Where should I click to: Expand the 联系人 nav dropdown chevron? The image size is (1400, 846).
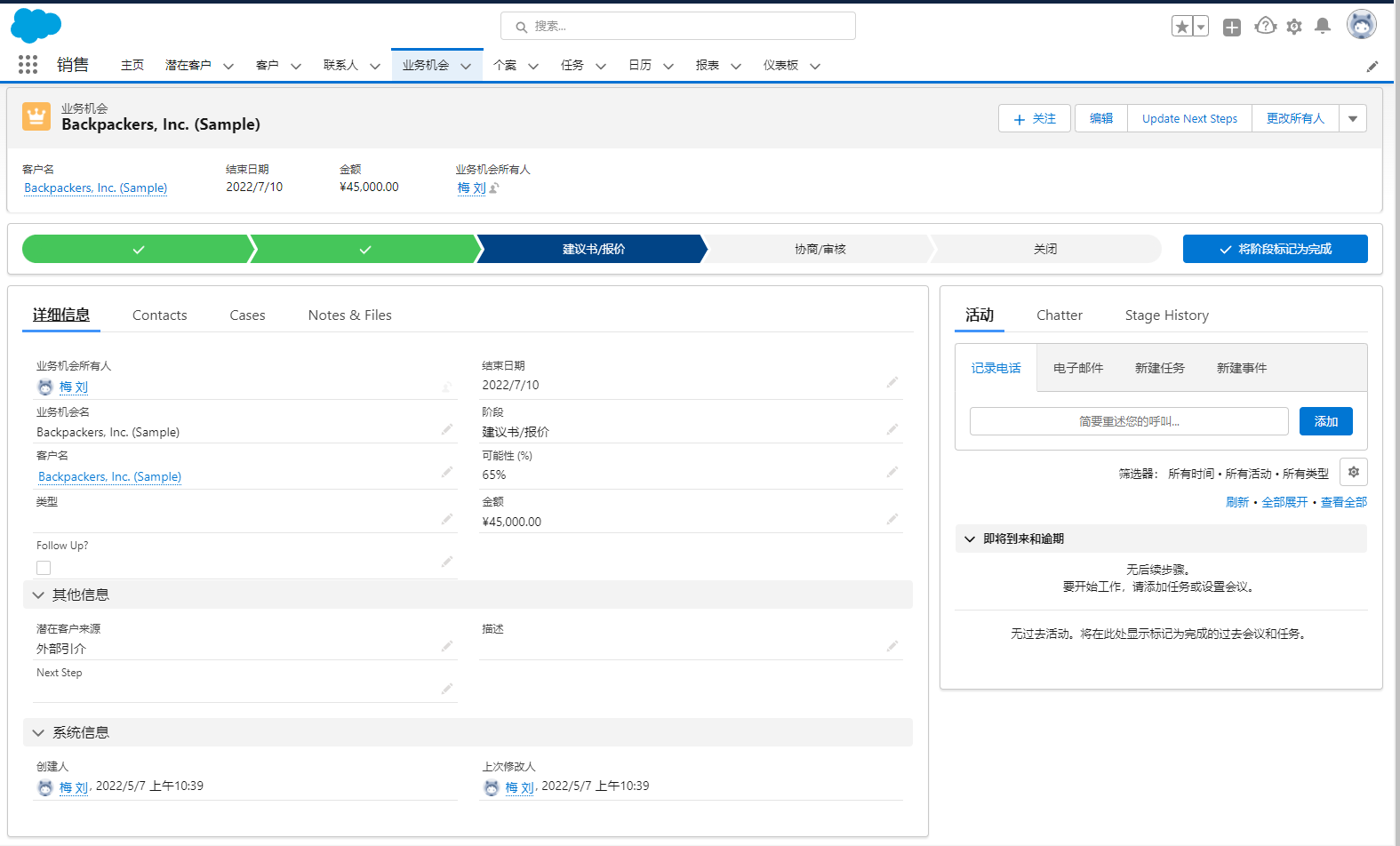(375, 66)
